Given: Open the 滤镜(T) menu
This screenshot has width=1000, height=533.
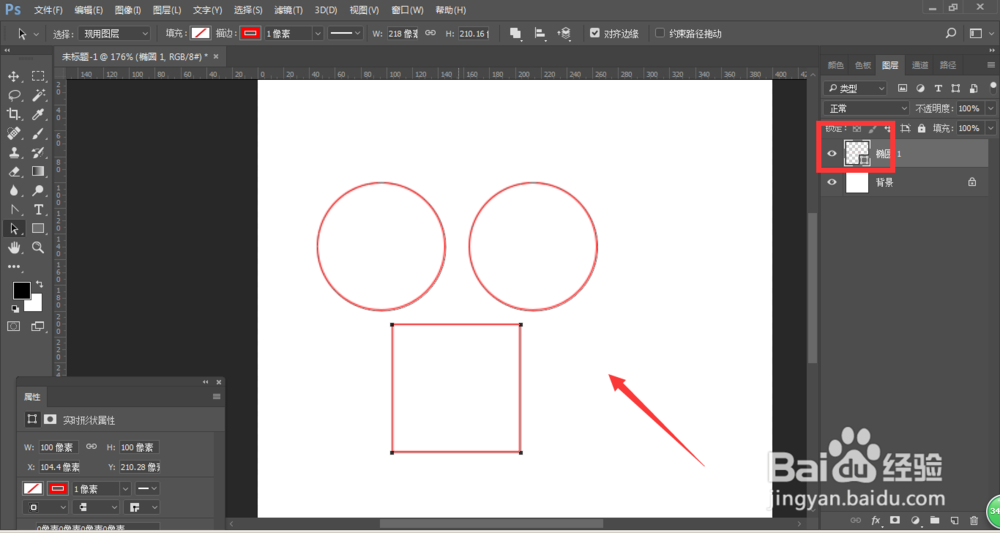Looking at the screenshot, I should click(288, 10).
